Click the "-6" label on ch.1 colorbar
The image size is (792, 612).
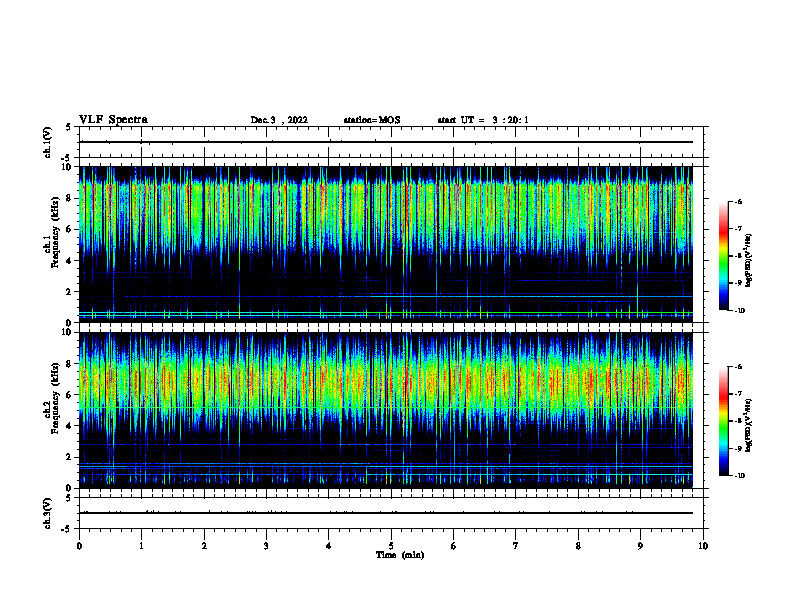(x=738, y=201)
